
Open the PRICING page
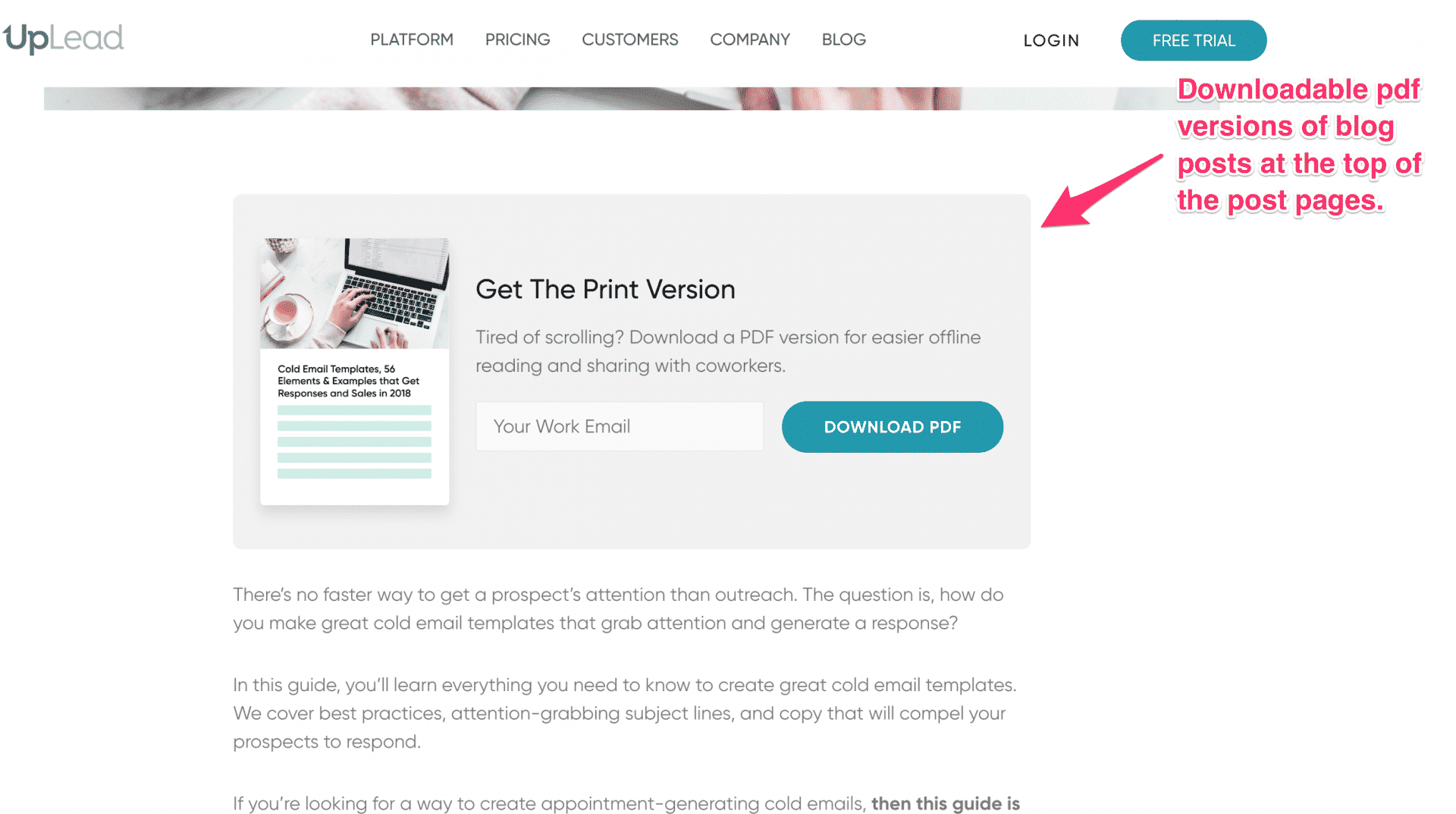[x=518, y=39]
